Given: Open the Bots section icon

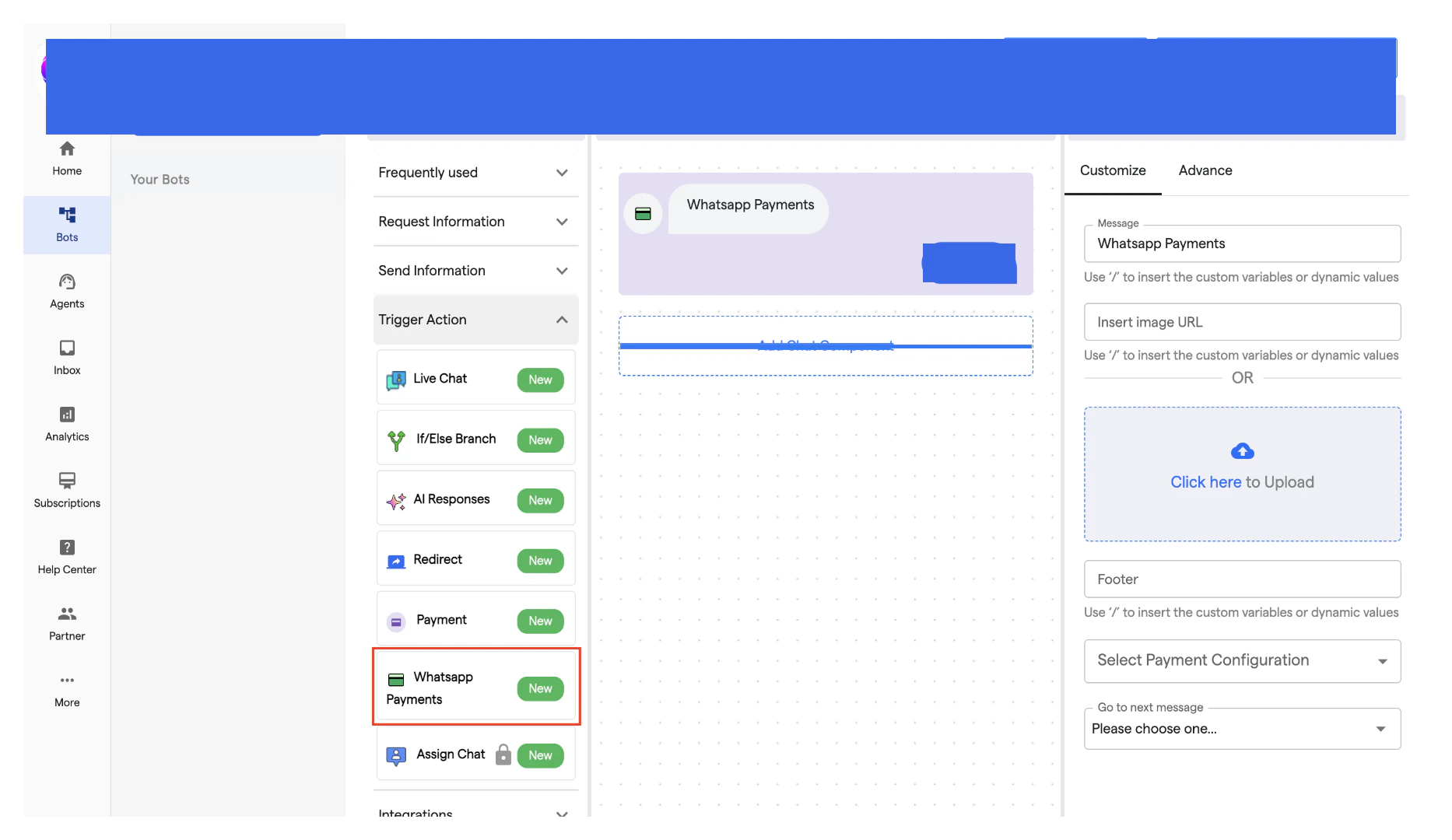Looking at the screenshot, I should coord(67,215).
